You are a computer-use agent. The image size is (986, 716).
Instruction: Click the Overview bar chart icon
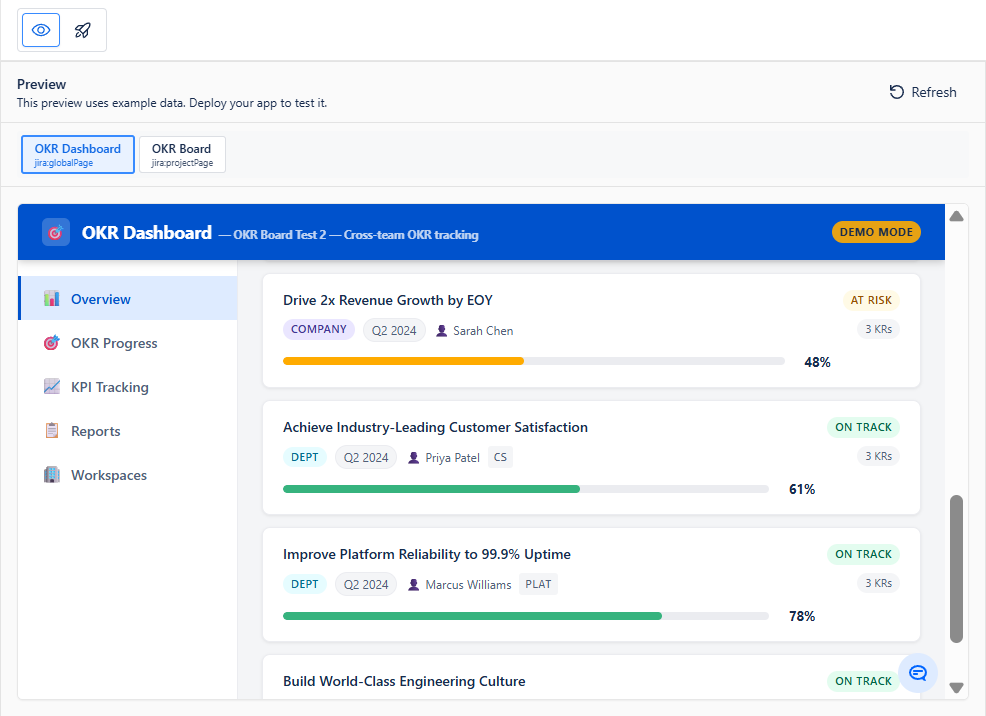52,299
